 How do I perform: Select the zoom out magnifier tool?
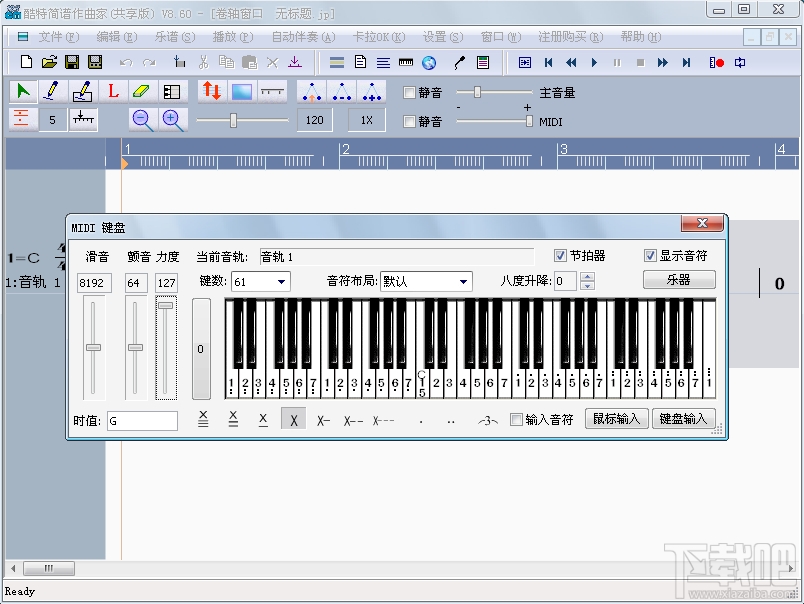coord(141,118)
